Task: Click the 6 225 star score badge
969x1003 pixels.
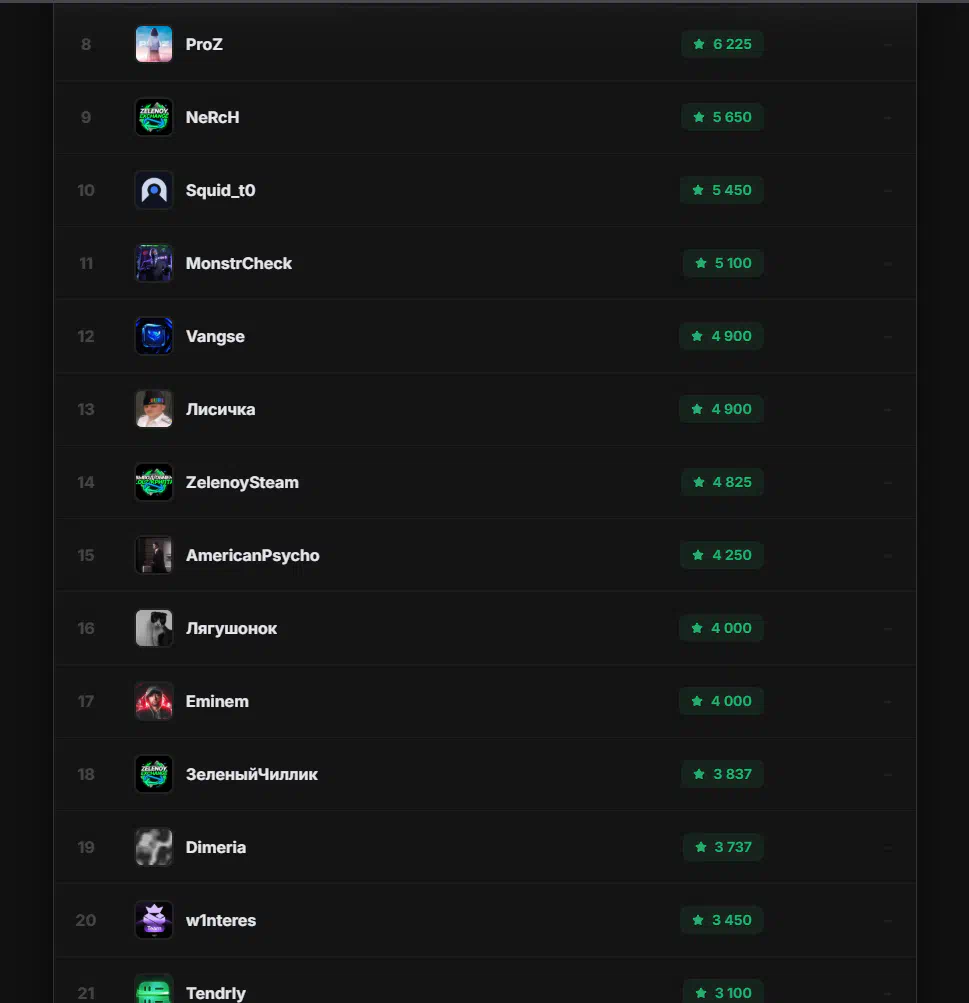Action: coord(722,44)
